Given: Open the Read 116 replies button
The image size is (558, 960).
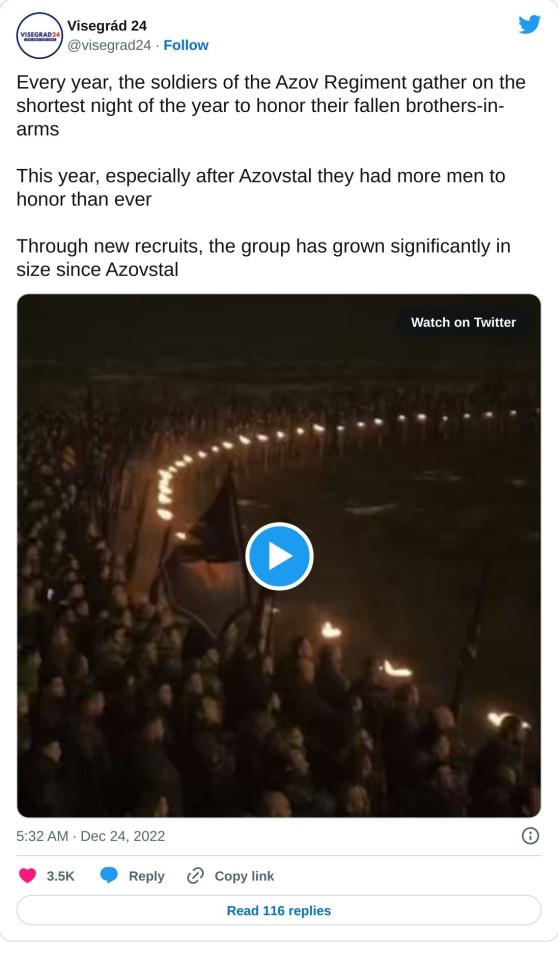Looking at the screenshot, I should [279, 910].
